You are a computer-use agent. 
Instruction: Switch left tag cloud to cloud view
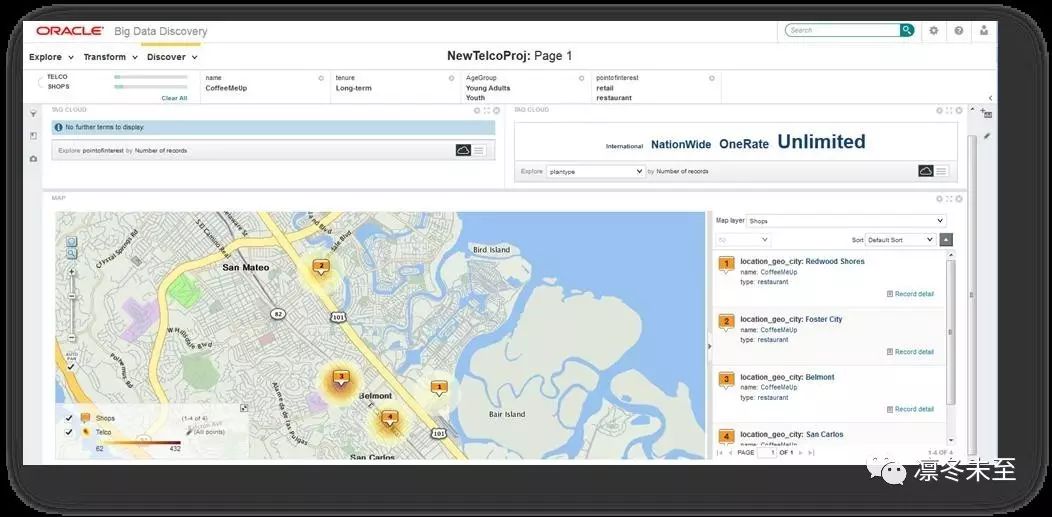click(463, 150)
